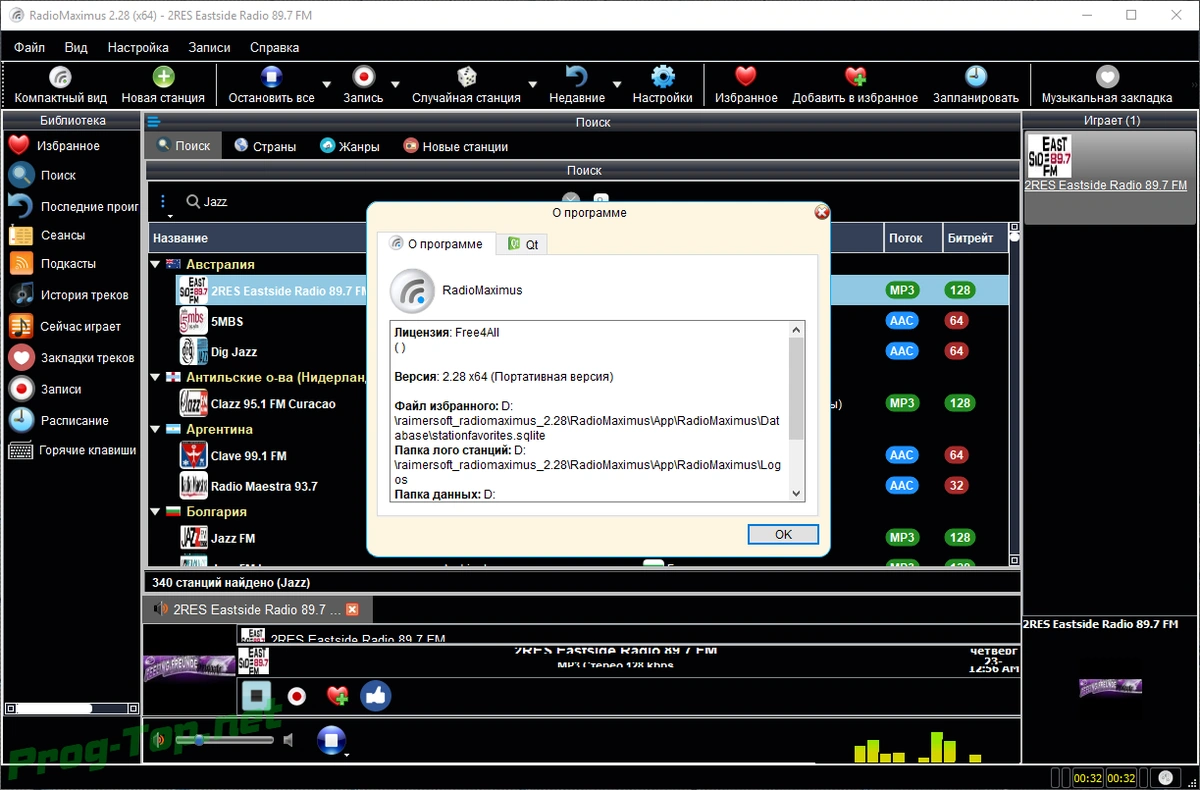The width and height of the screenshot is (1200, 790).
Task: Open Закладки треков in the sidebar
Action: (70, 358)
